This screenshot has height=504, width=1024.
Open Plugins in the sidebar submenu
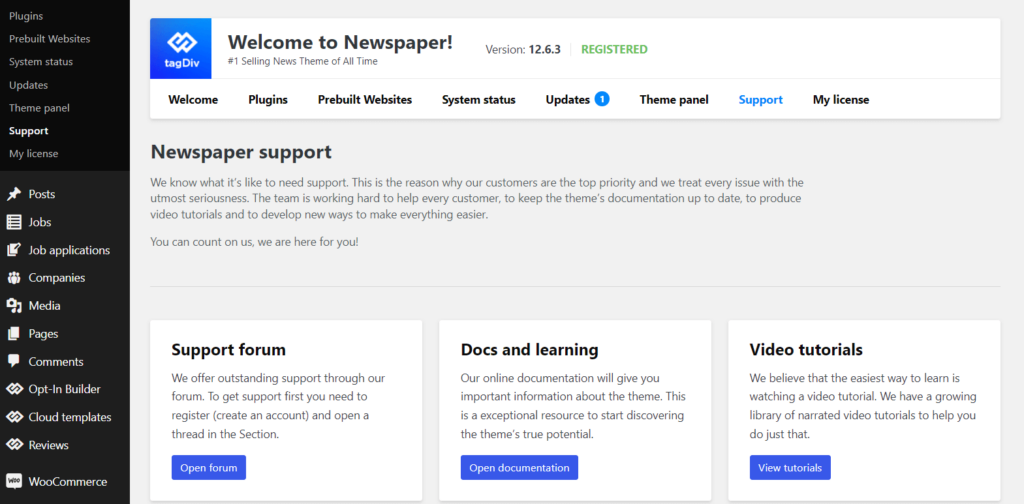coord(26,16)
